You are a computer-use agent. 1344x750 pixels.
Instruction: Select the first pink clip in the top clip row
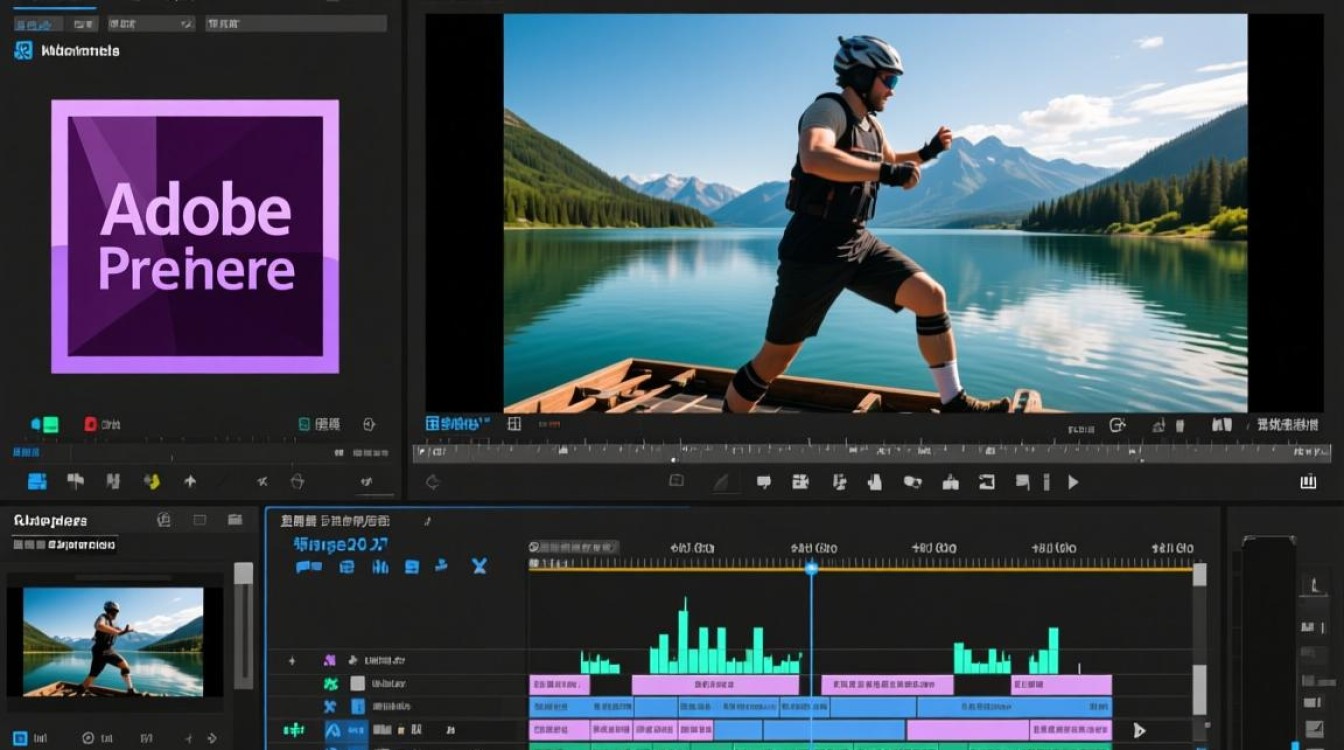559,685
